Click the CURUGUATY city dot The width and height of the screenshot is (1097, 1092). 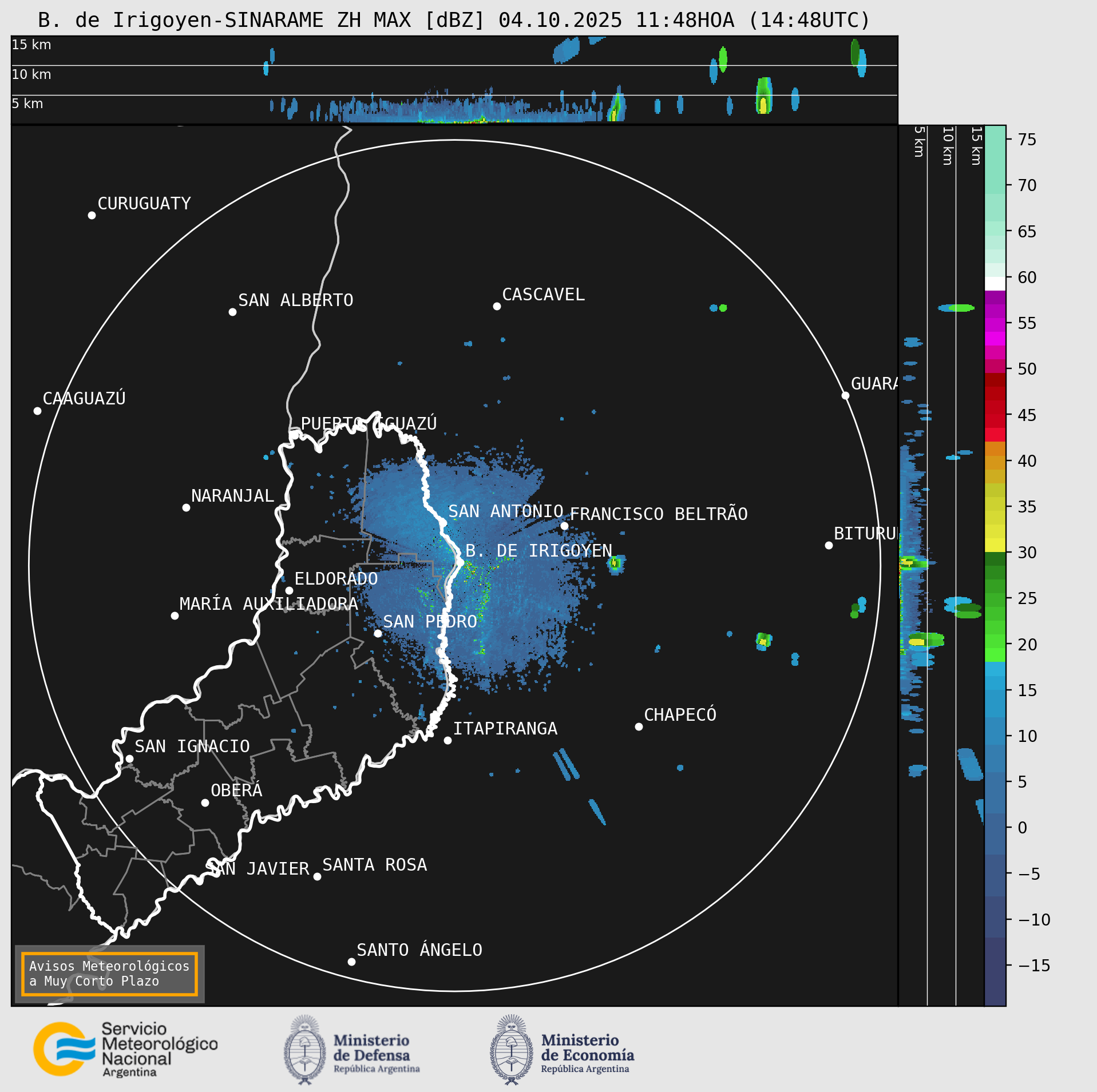click(92, 215)
